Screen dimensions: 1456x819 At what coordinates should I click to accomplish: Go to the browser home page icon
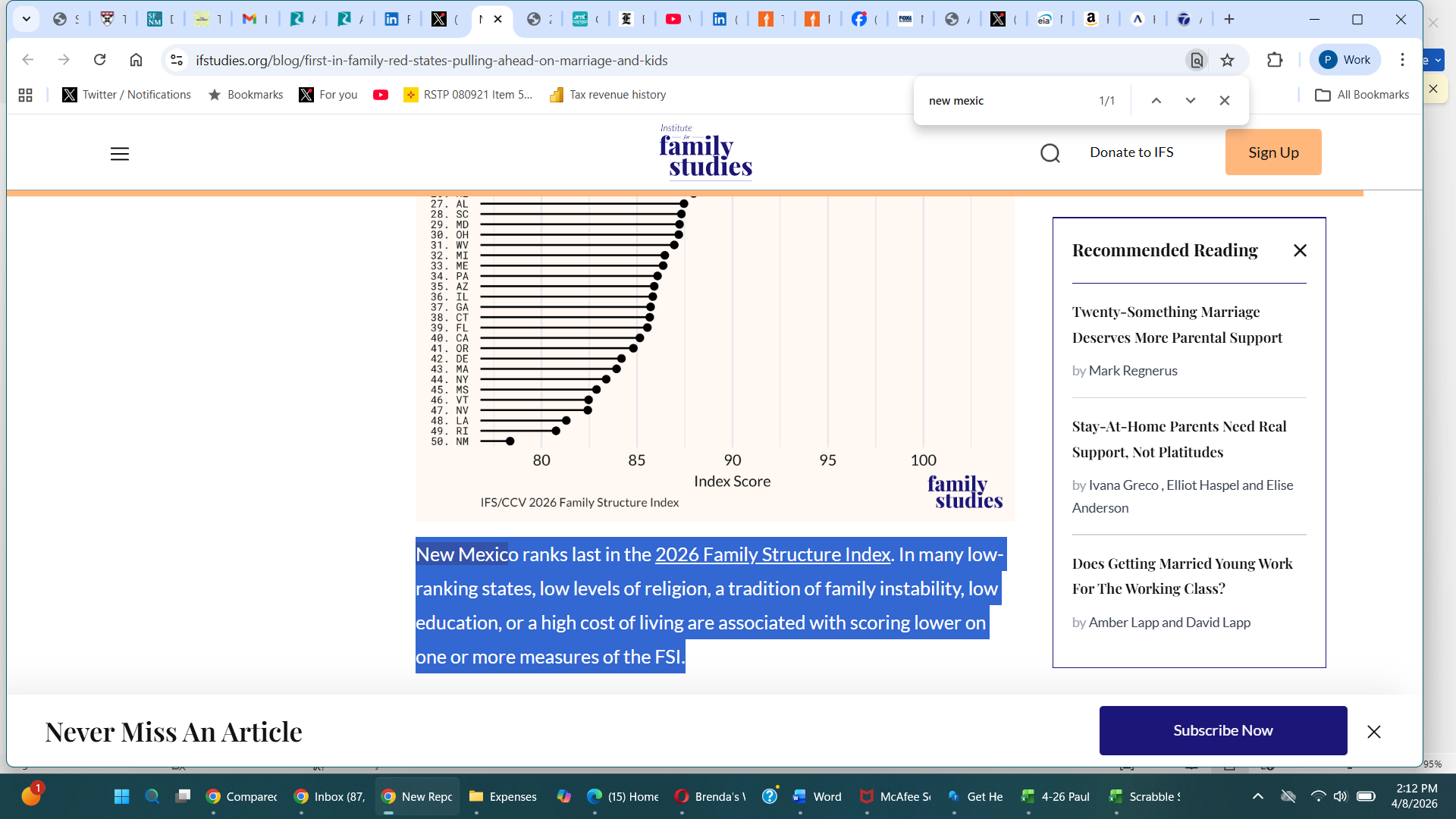coord(136,60)
